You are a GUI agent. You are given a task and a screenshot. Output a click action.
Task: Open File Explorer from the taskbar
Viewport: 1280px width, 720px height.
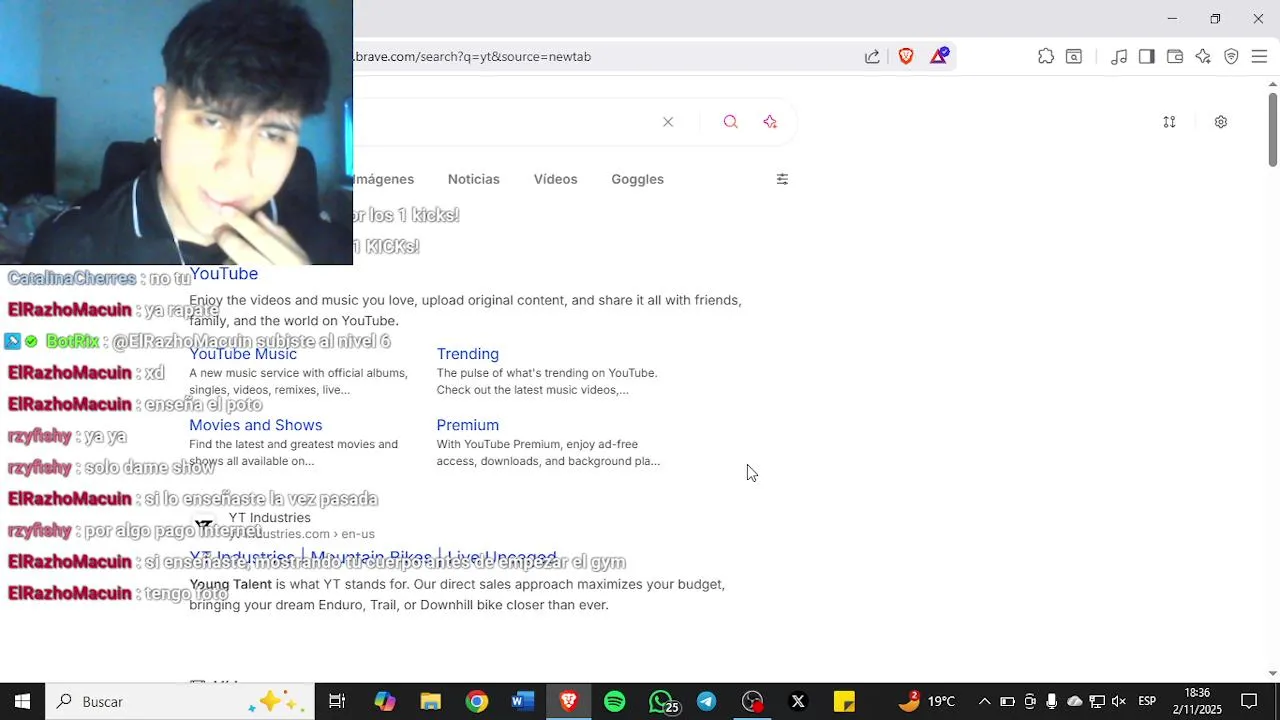point(431,702)
